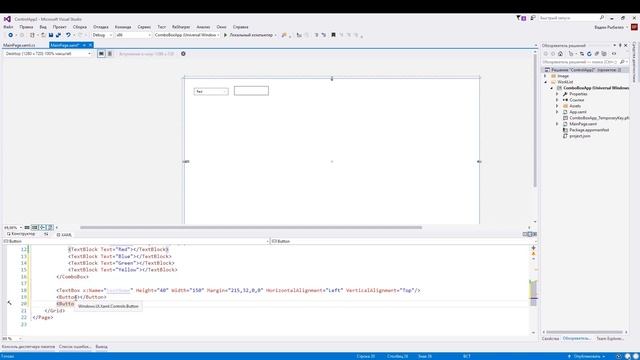Click the </Page> closing tag

tap(43, 317)
